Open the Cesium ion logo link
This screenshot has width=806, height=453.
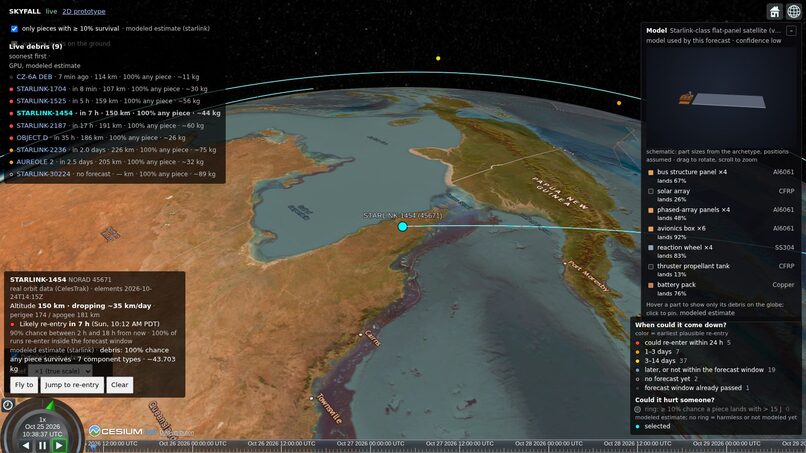tap(122, 431)
